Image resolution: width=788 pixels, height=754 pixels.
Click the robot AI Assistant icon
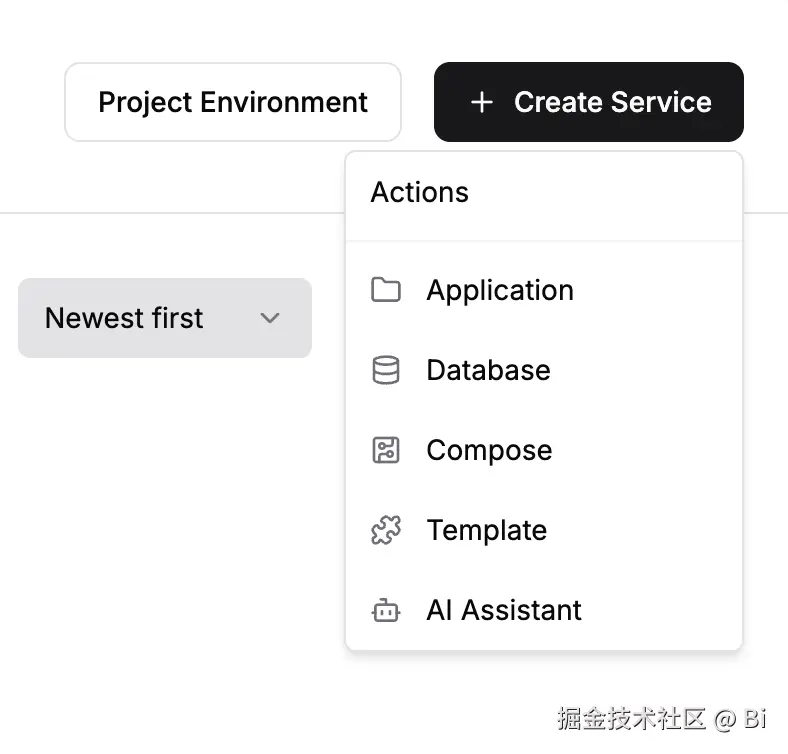pyautogui.click(x=386, y=610)
